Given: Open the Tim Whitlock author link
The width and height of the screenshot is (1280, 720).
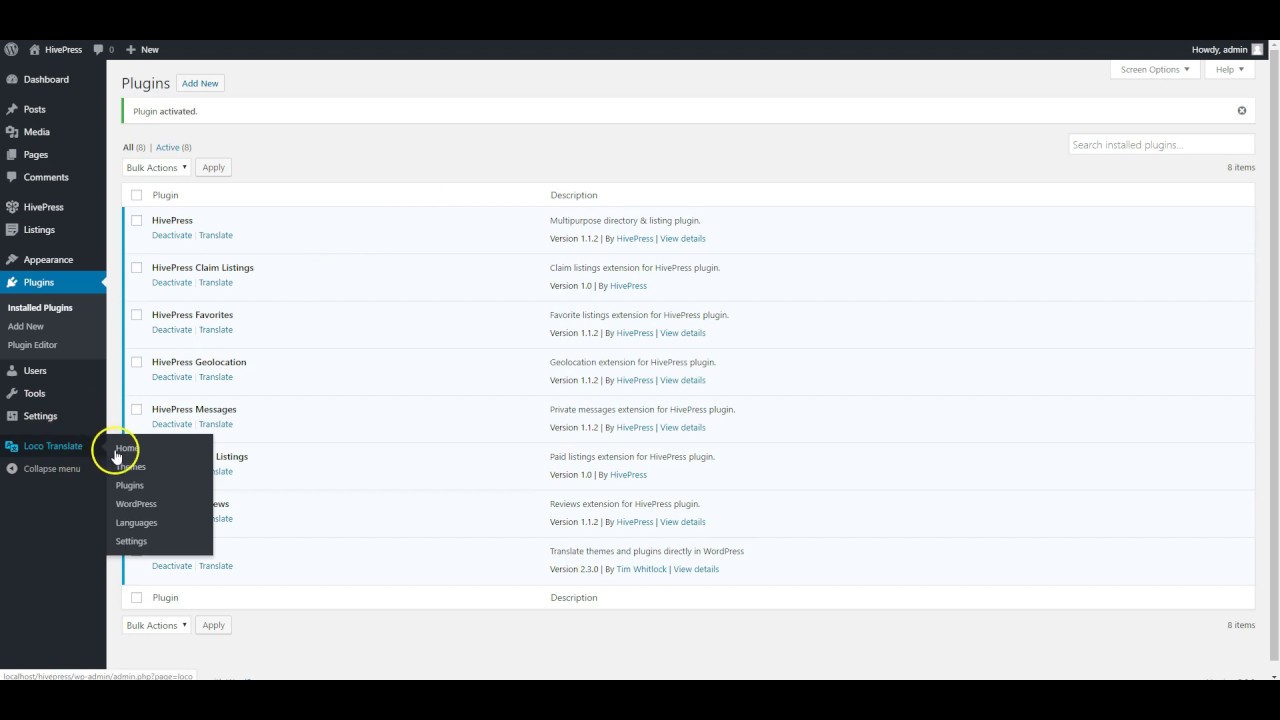Looking at the screenshot, I should (x=641, y=569).
